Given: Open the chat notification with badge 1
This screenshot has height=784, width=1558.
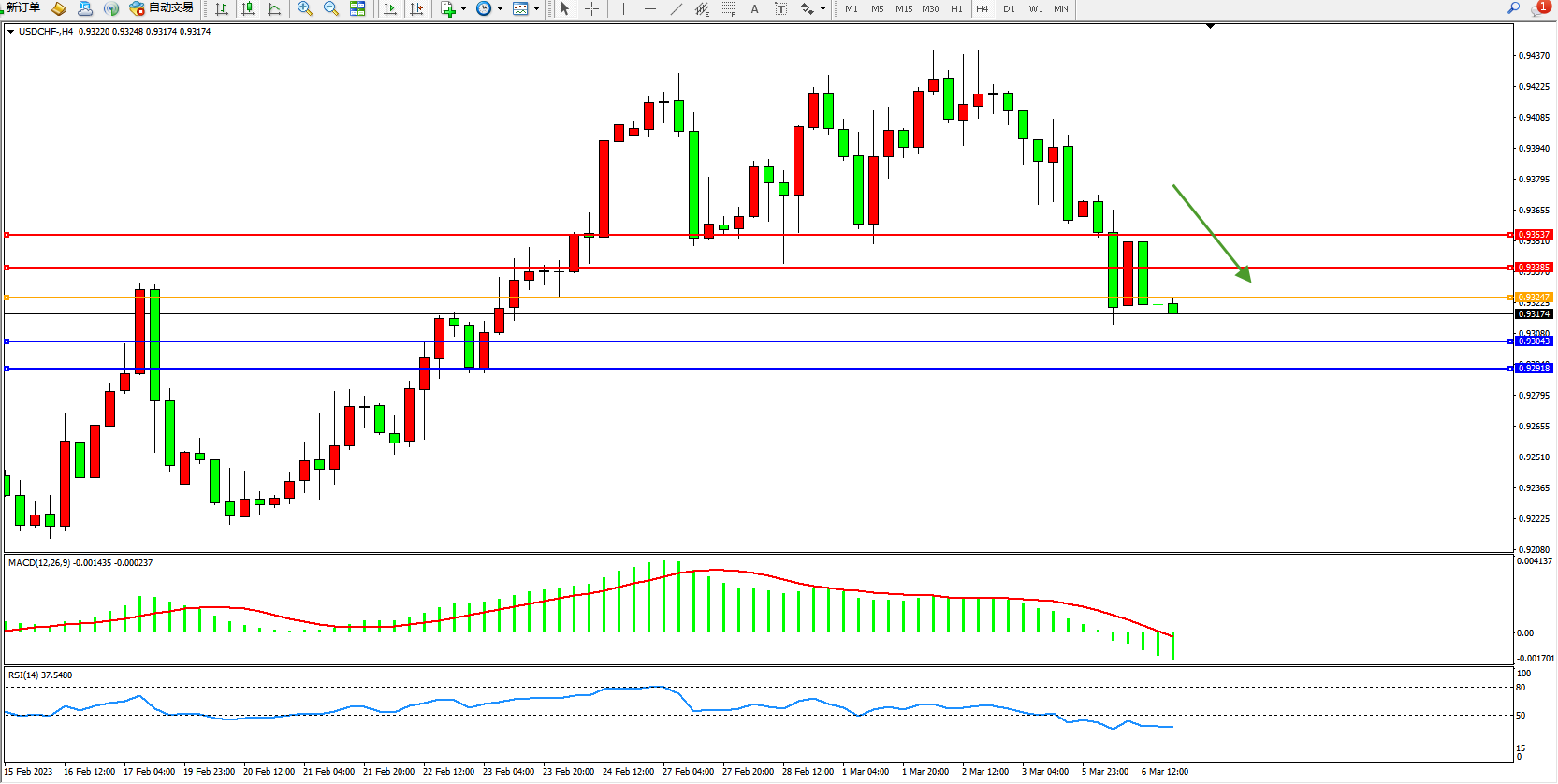Looking at the screenshot, I should (1539, 8).
